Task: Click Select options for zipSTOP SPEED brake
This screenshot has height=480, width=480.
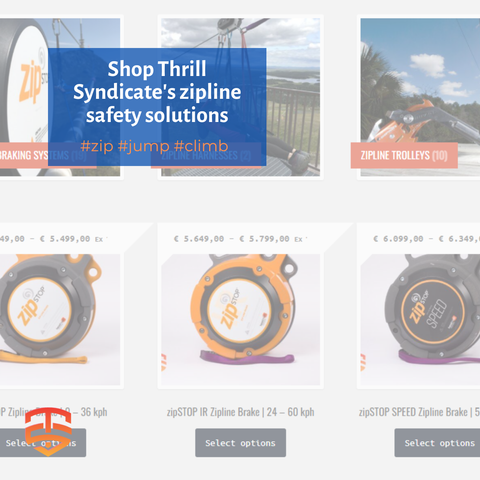Action: (437, 443)
